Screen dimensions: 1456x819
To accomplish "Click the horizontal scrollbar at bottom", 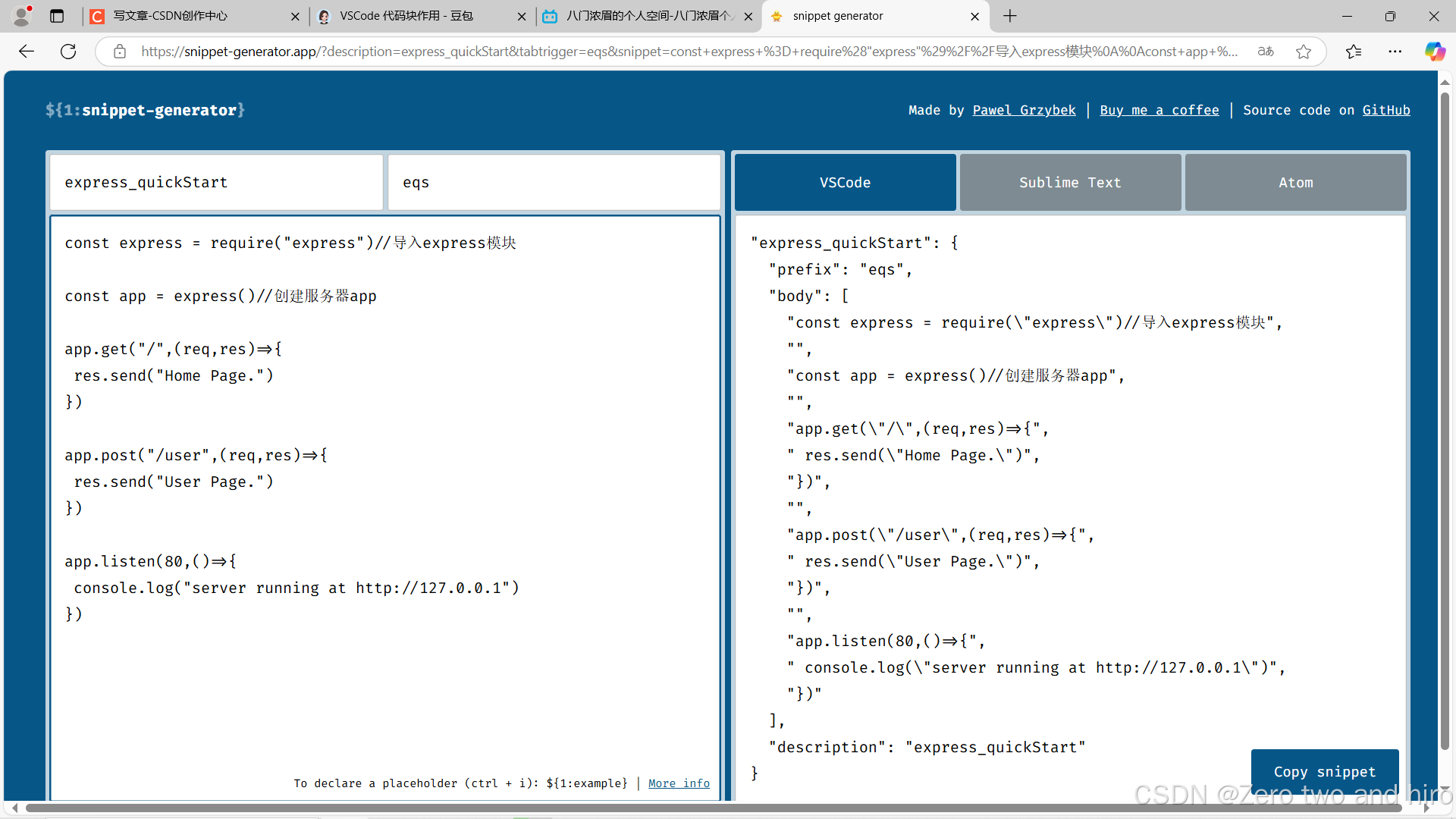I will point(713,808).
